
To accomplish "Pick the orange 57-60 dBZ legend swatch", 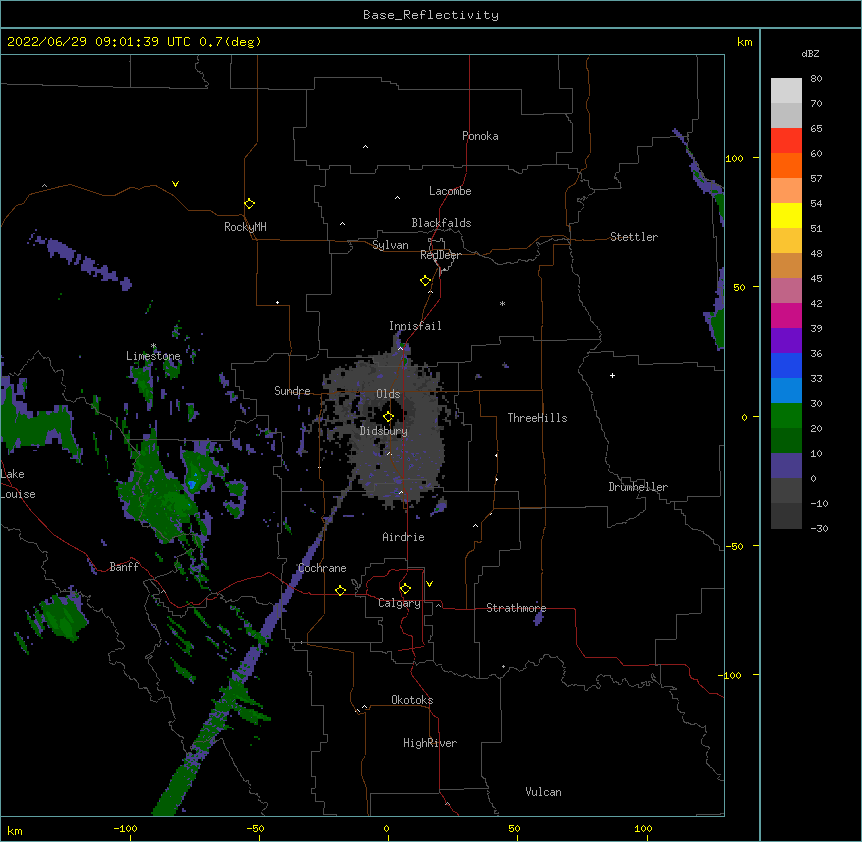I will pos(786,165).
